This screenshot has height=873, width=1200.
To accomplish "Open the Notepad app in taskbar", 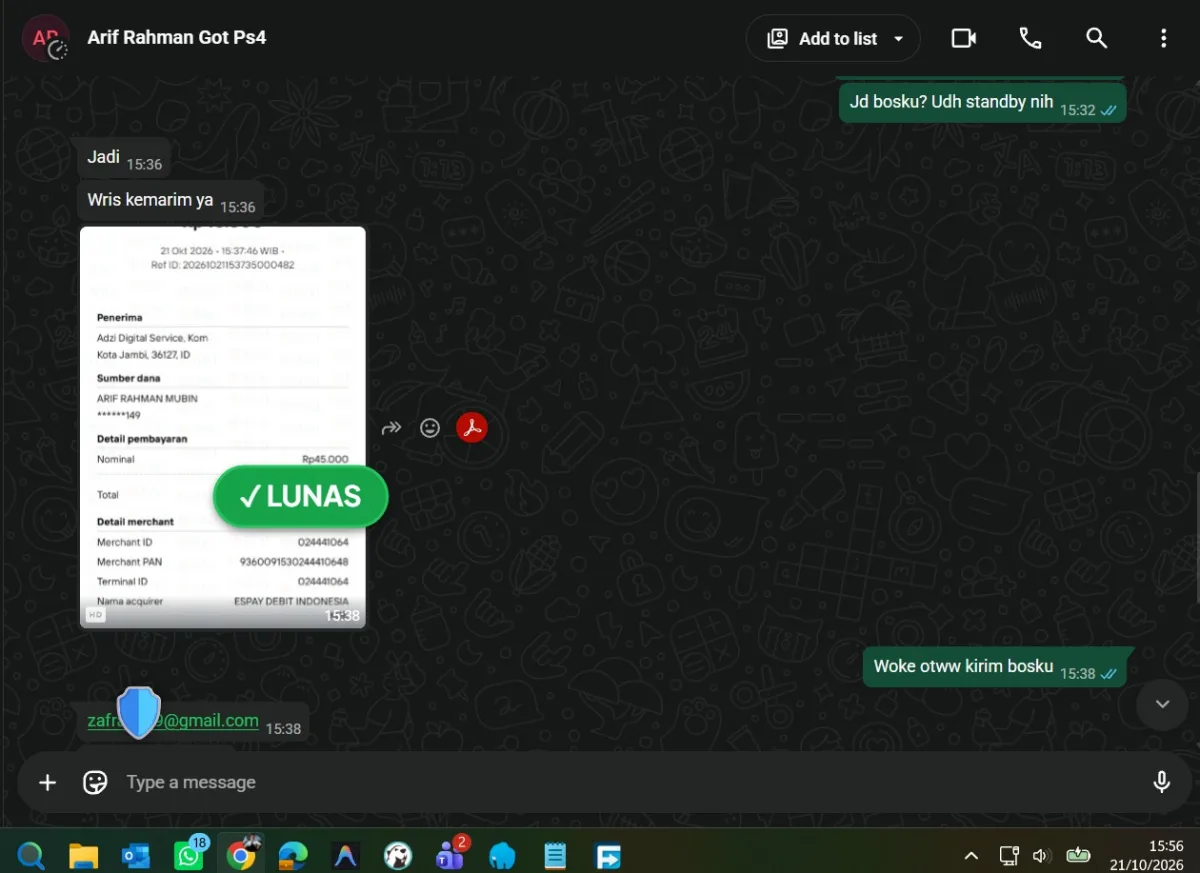I will (x=555, y=855).
